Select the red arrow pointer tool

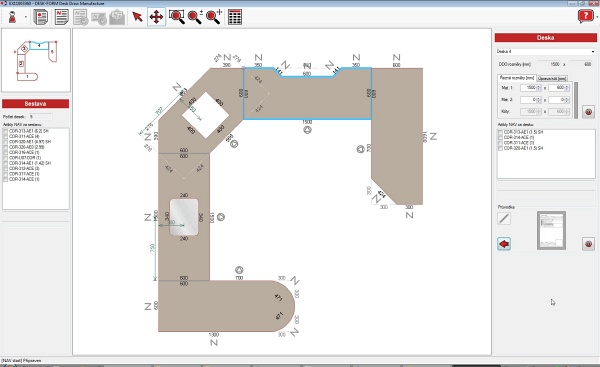[137, 17]
